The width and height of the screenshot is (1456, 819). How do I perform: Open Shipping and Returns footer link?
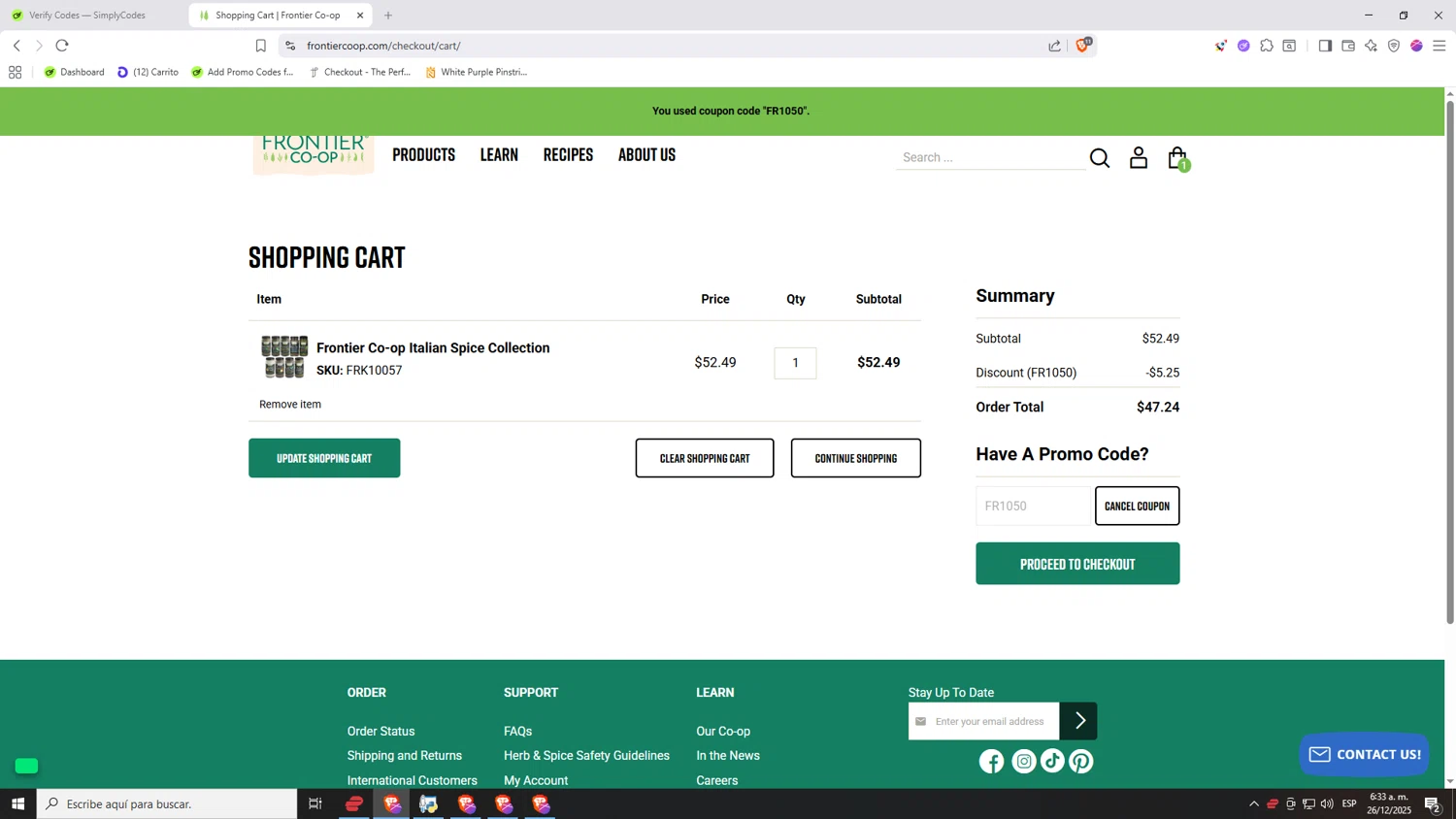click(x=405, y=756)
